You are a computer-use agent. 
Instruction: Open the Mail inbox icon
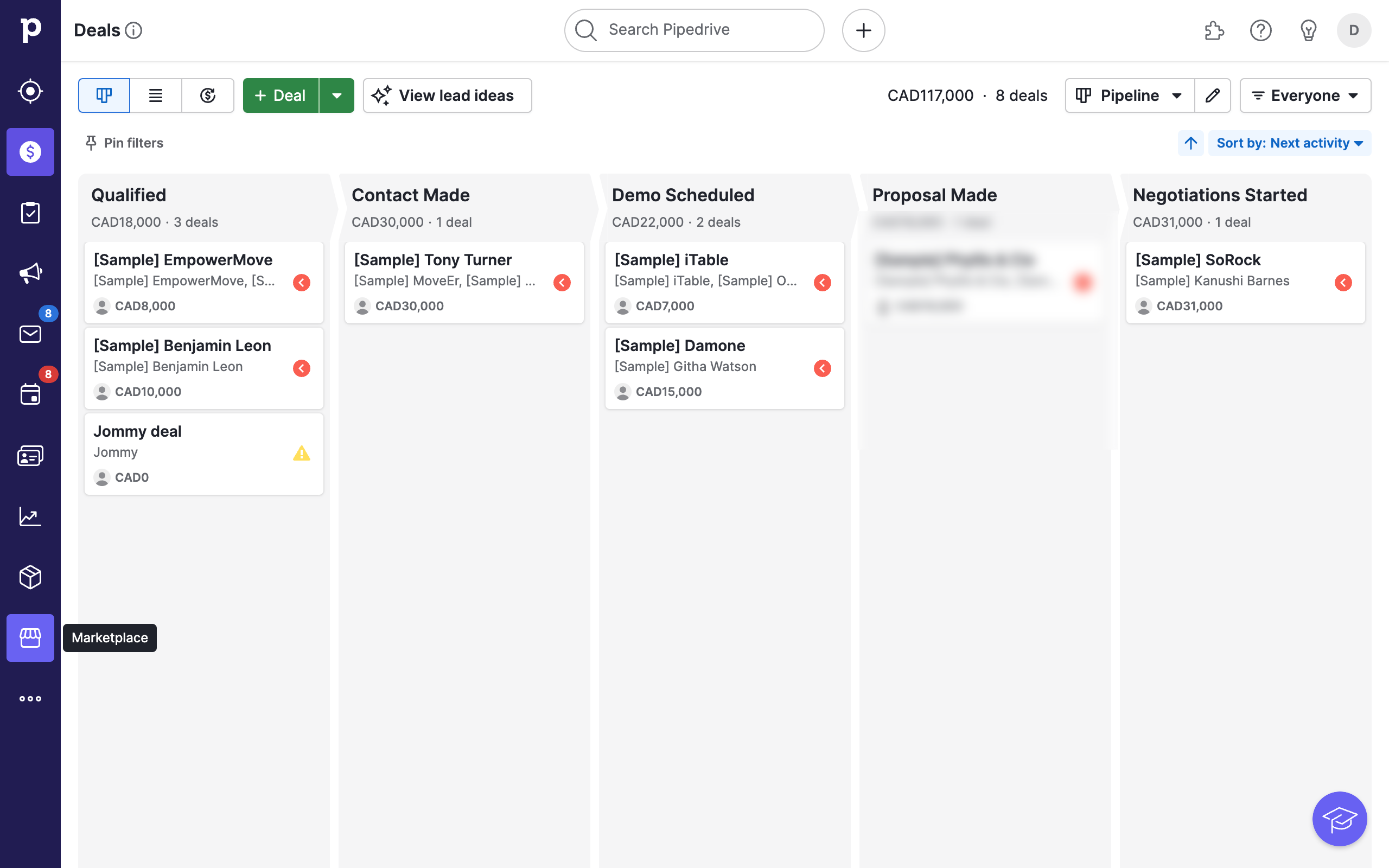tap(30, 334)
